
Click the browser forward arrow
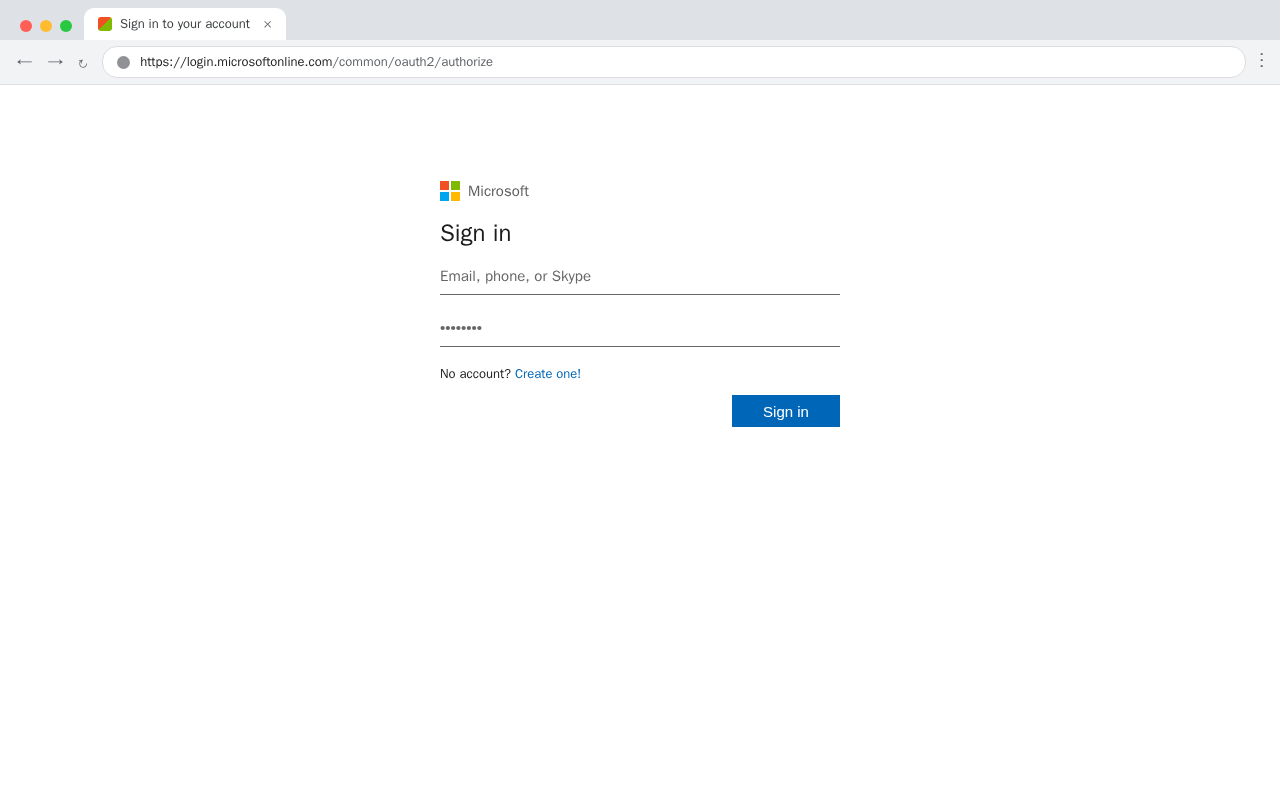point(55,62)
